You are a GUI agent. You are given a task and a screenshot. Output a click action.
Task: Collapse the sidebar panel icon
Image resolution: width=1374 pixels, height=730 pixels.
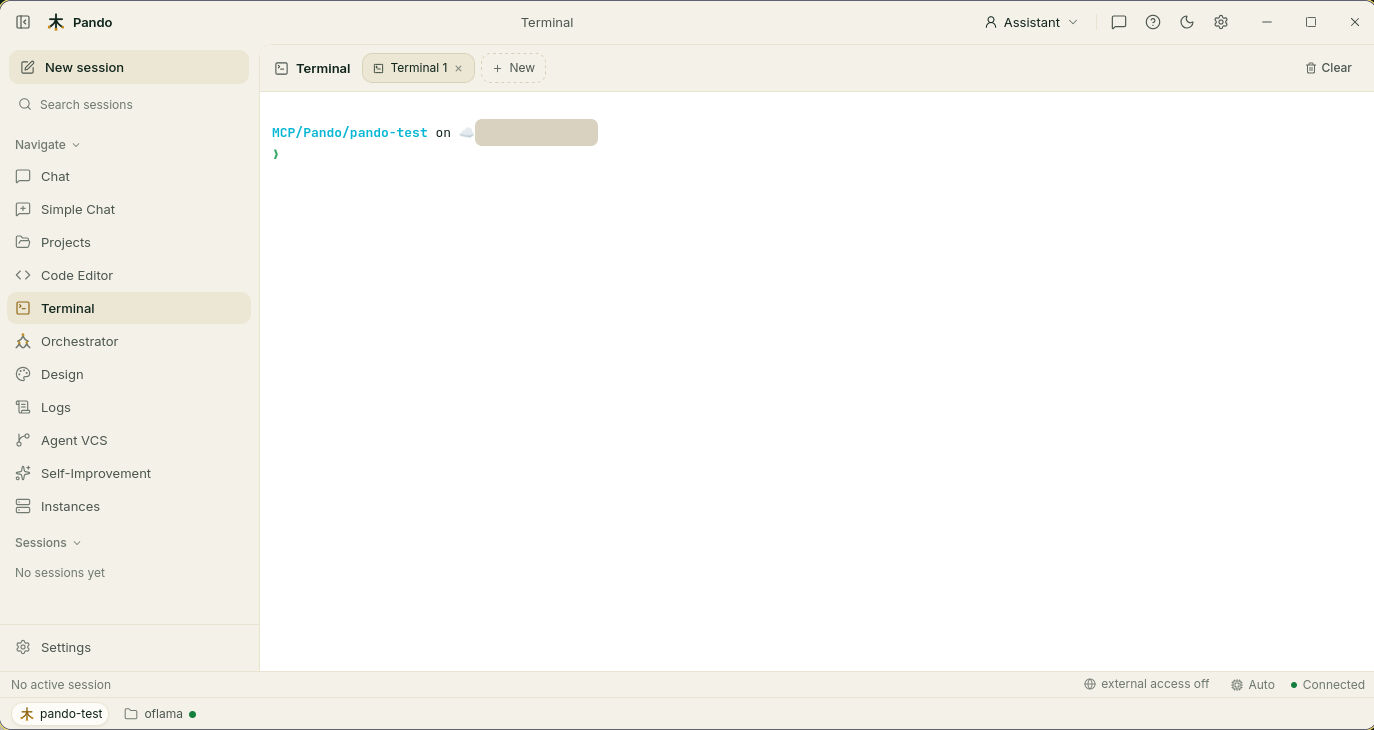pos(23,22)
